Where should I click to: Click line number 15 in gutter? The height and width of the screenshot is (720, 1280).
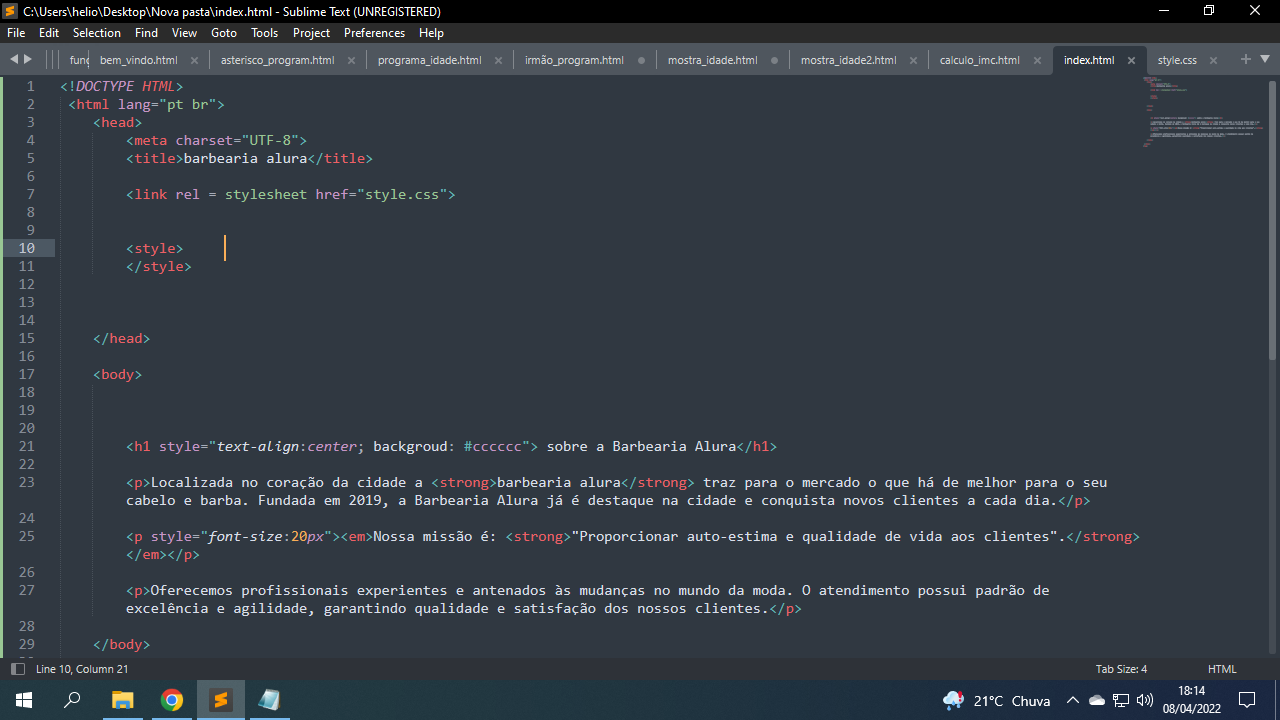[27, 338]
